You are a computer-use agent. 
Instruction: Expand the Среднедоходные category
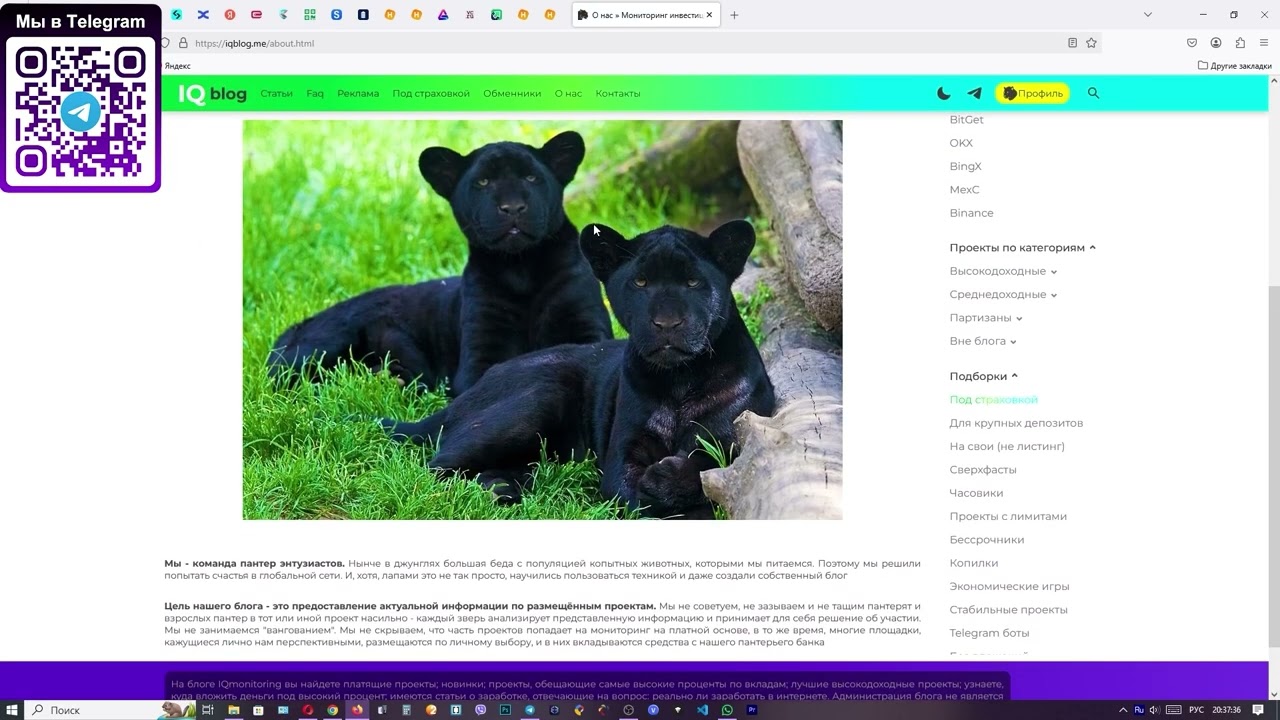[x=1003, y=294]
